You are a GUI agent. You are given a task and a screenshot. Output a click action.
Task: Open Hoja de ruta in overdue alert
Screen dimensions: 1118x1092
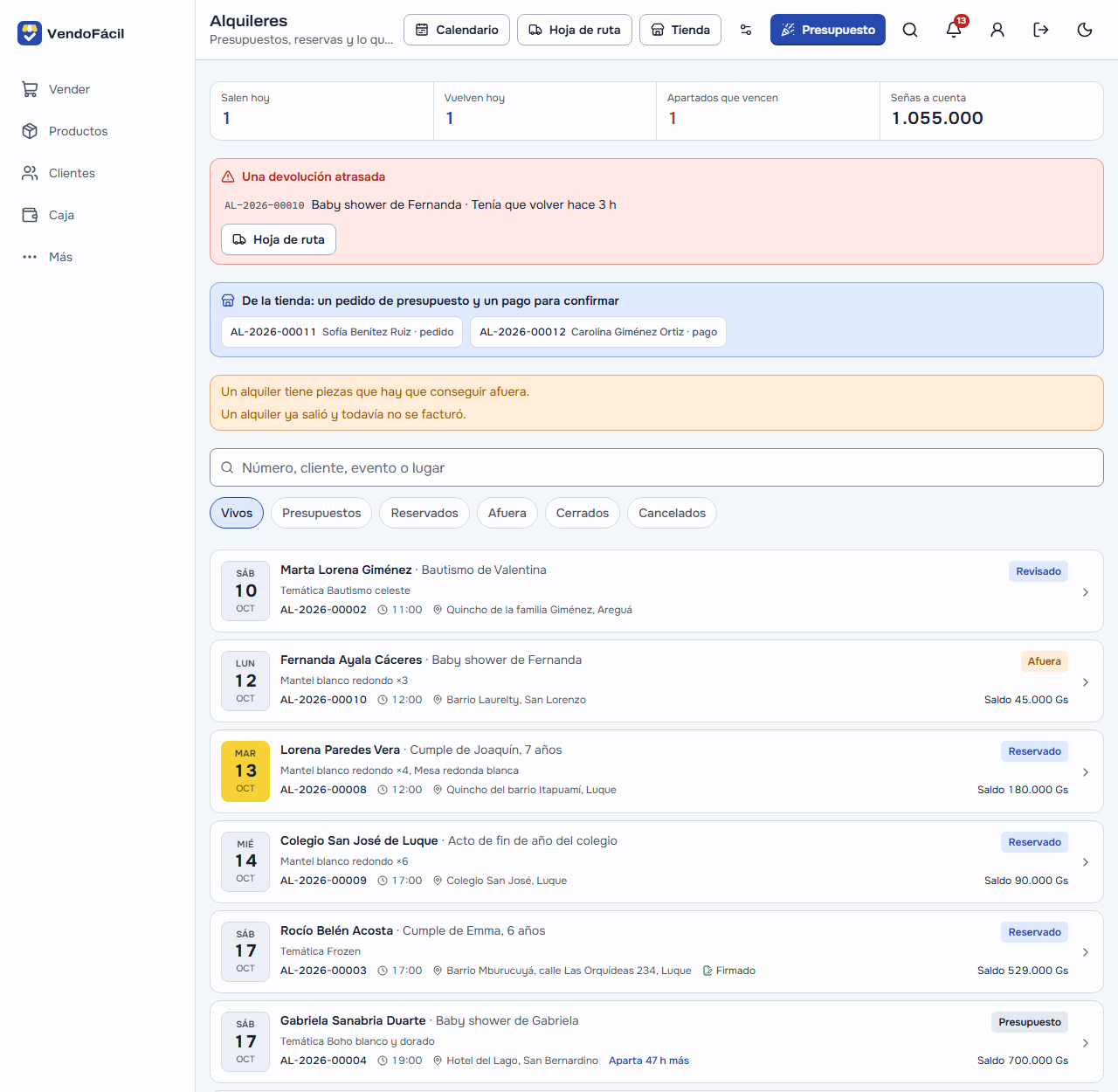point(279,239)
